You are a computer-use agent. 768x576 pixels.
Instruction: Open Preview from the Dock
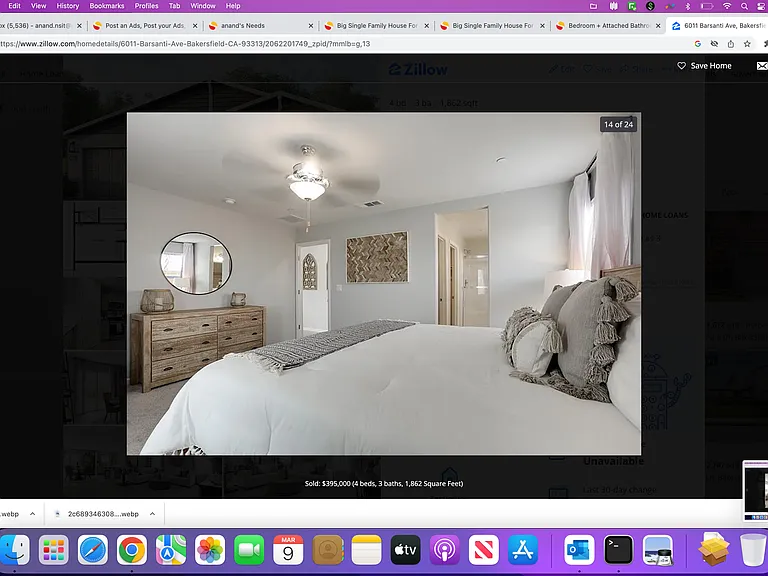point(657,550)
